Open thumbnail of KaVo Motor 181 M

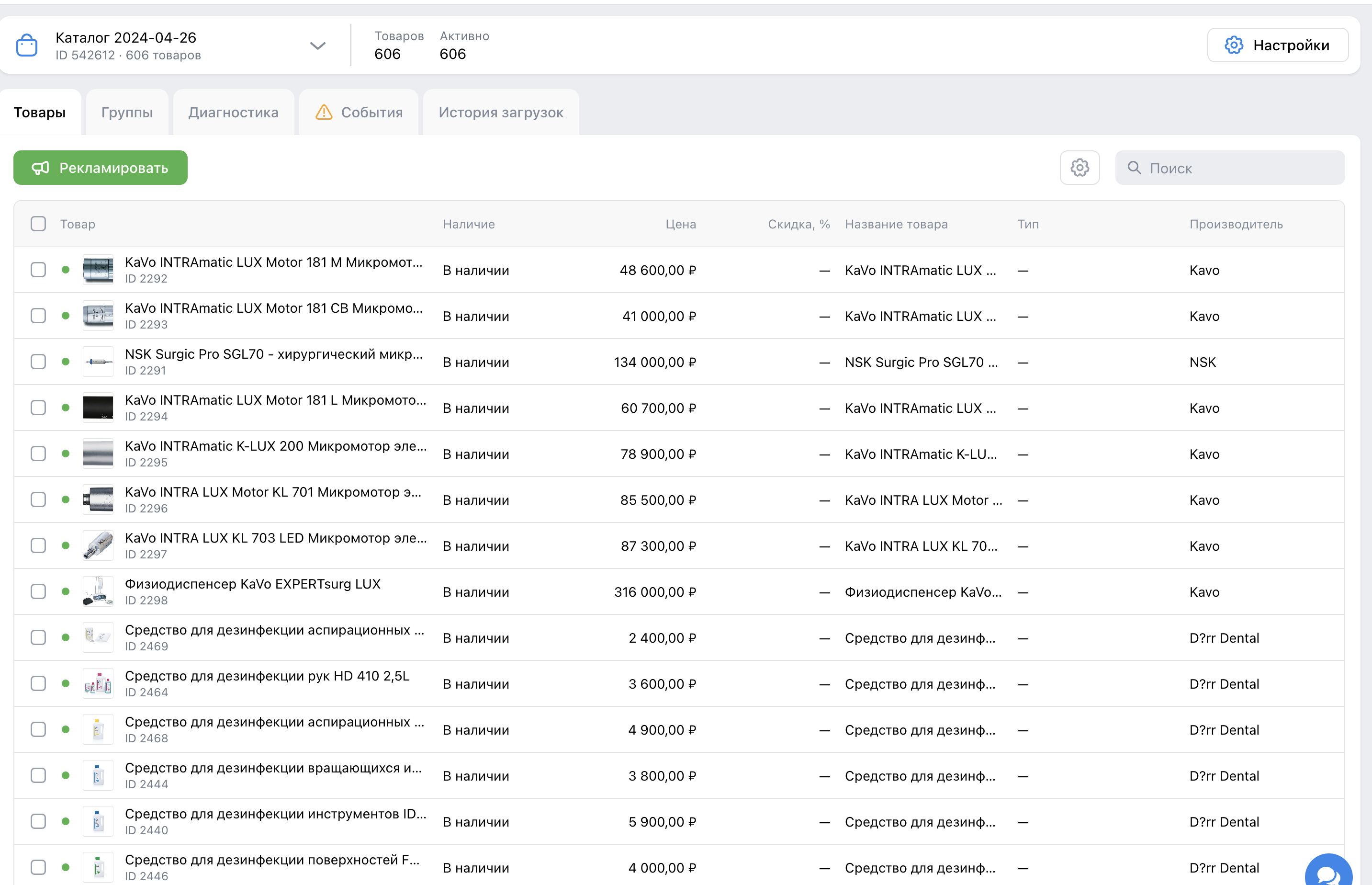[98, 270]
